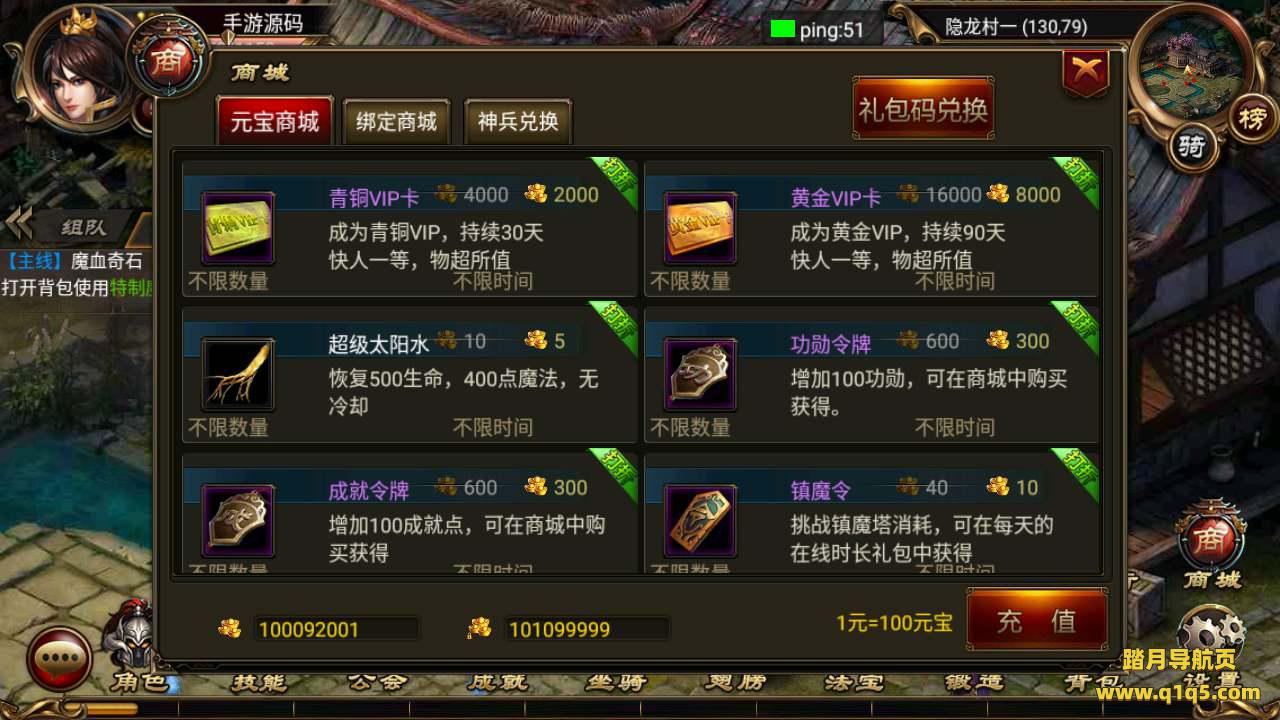Collapse the 组队 panel with double arrow

click(20, 225)
